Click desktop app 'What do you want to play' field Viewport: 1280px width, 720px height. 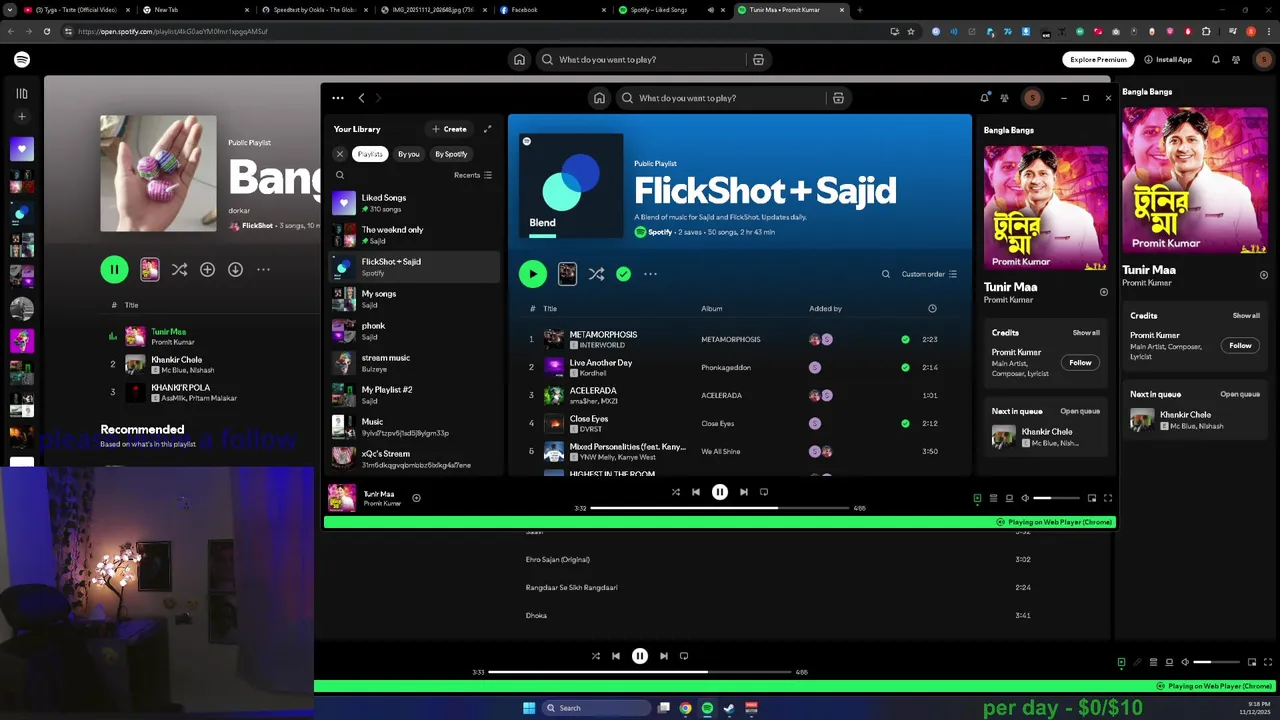(721, 98)
